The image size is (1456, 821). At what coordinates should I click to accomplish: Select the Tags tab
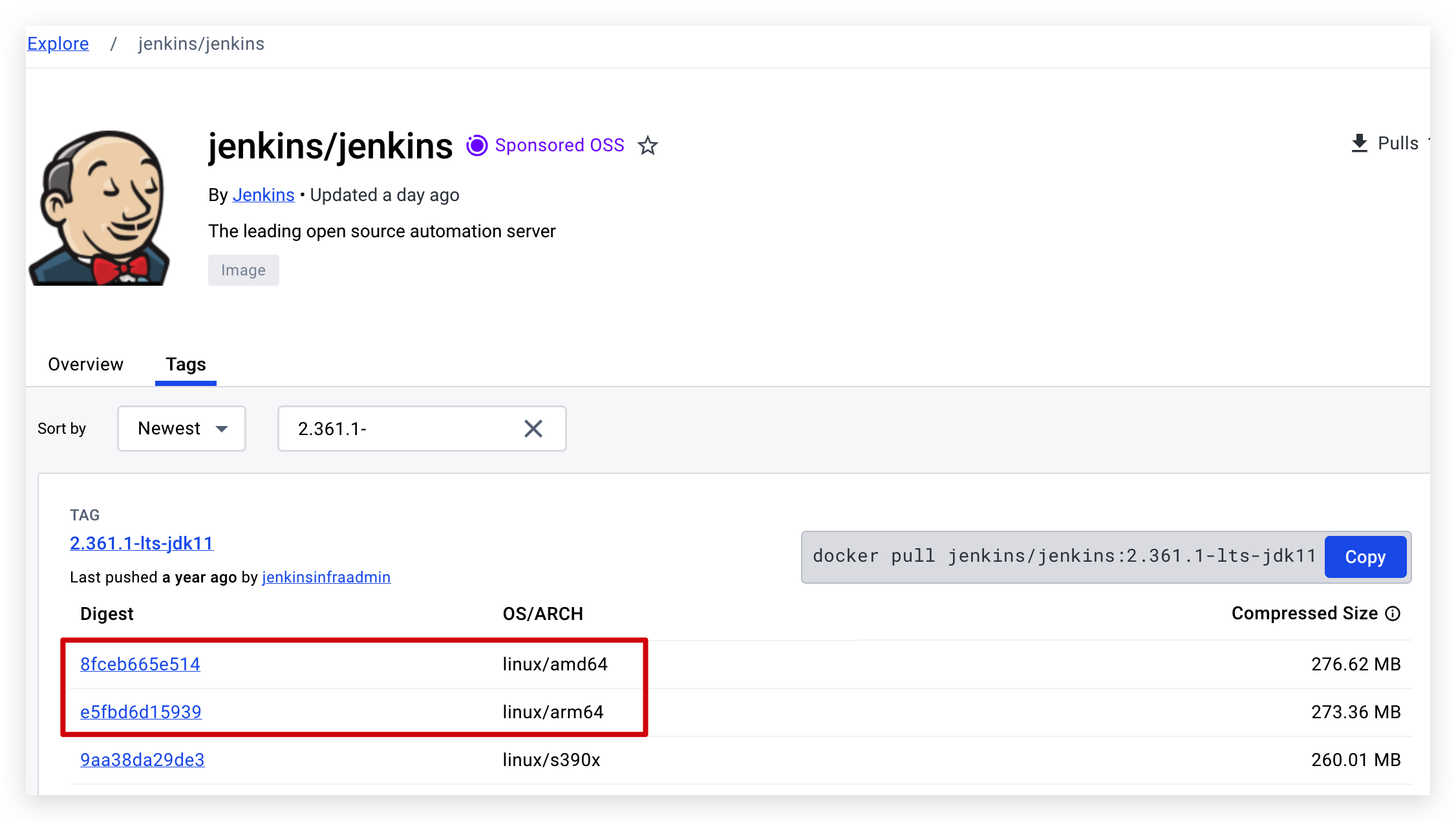coord(186,365)
